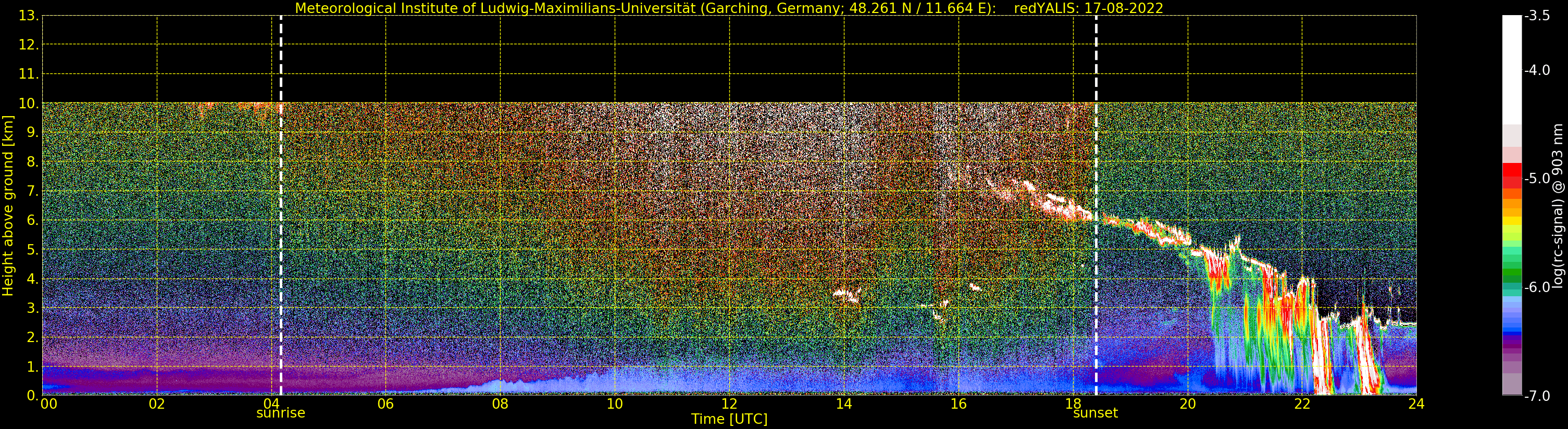Screen dimensions: 1568x429
Task: Click the height axis tick label '3.'
Action: pos(32,309)
